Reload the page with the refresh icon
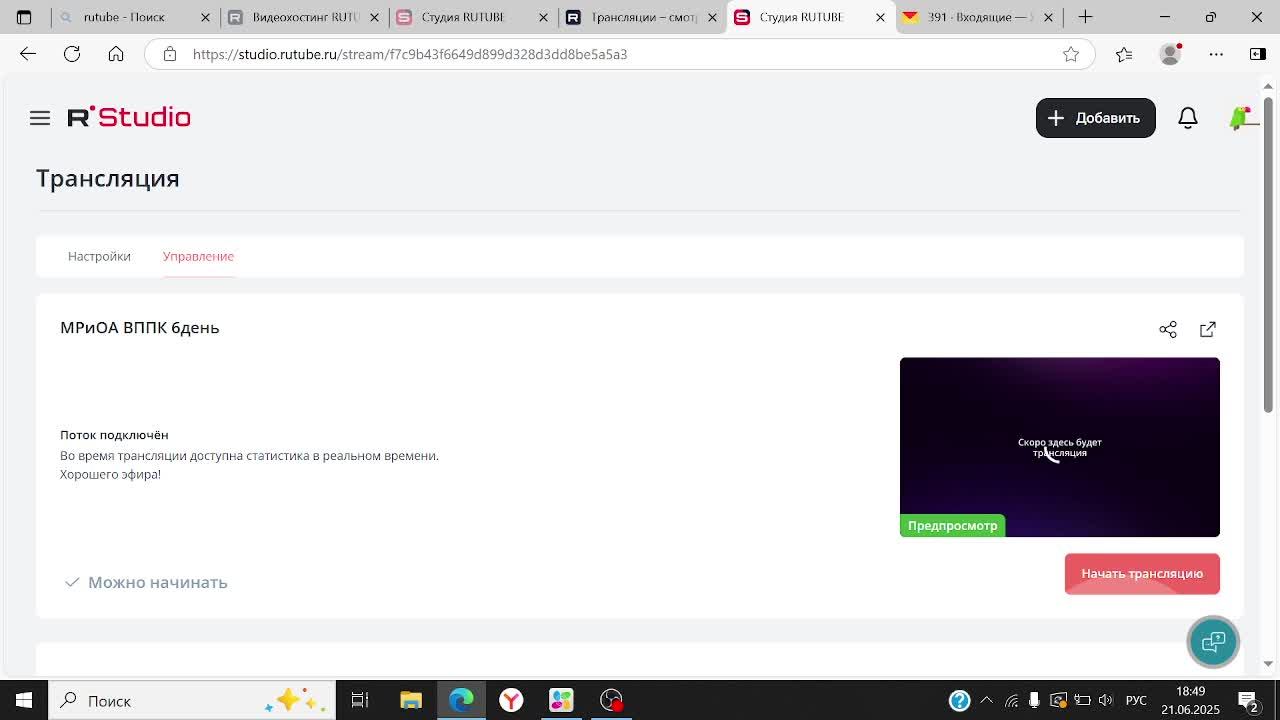This screenshot has width=1280, height=720. pyautogui.click(x=72, y=54)
